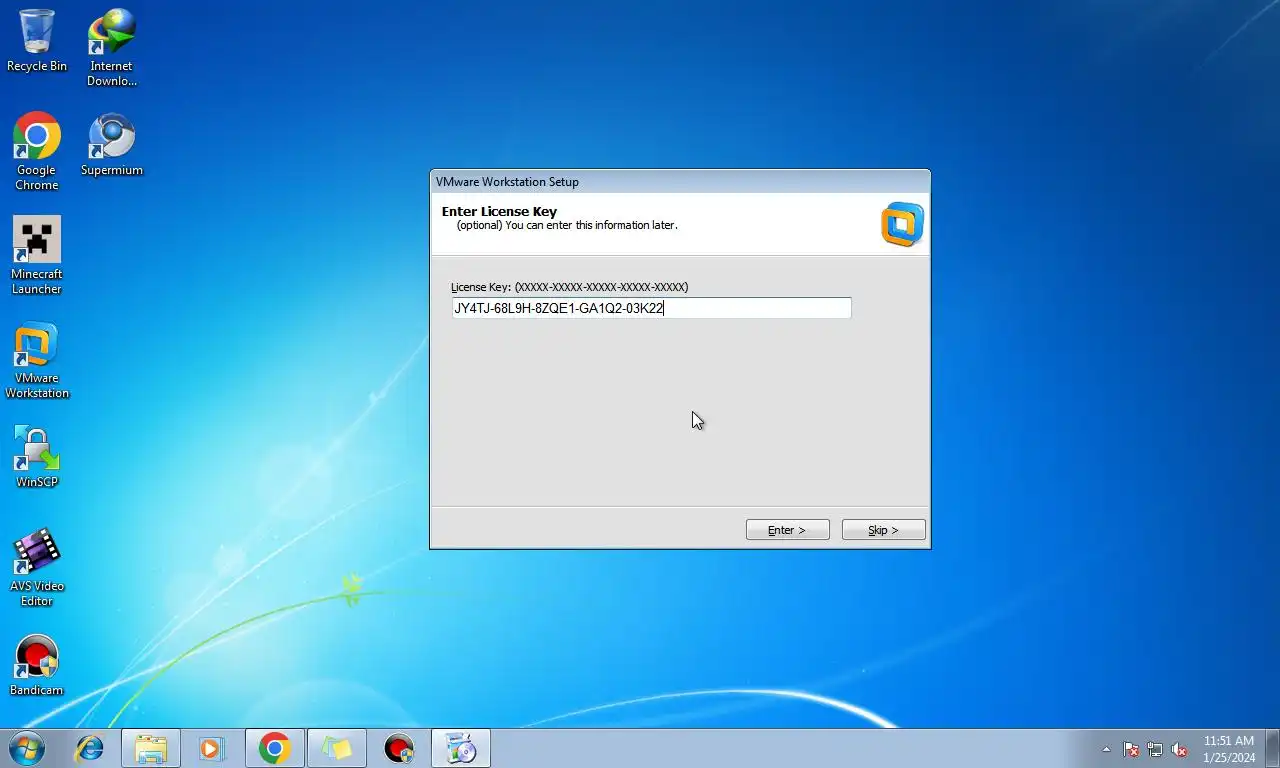The height and width of the screenshot is (768, 1280).
Task: Open the Windows Start menu orb
Action: 27,748
